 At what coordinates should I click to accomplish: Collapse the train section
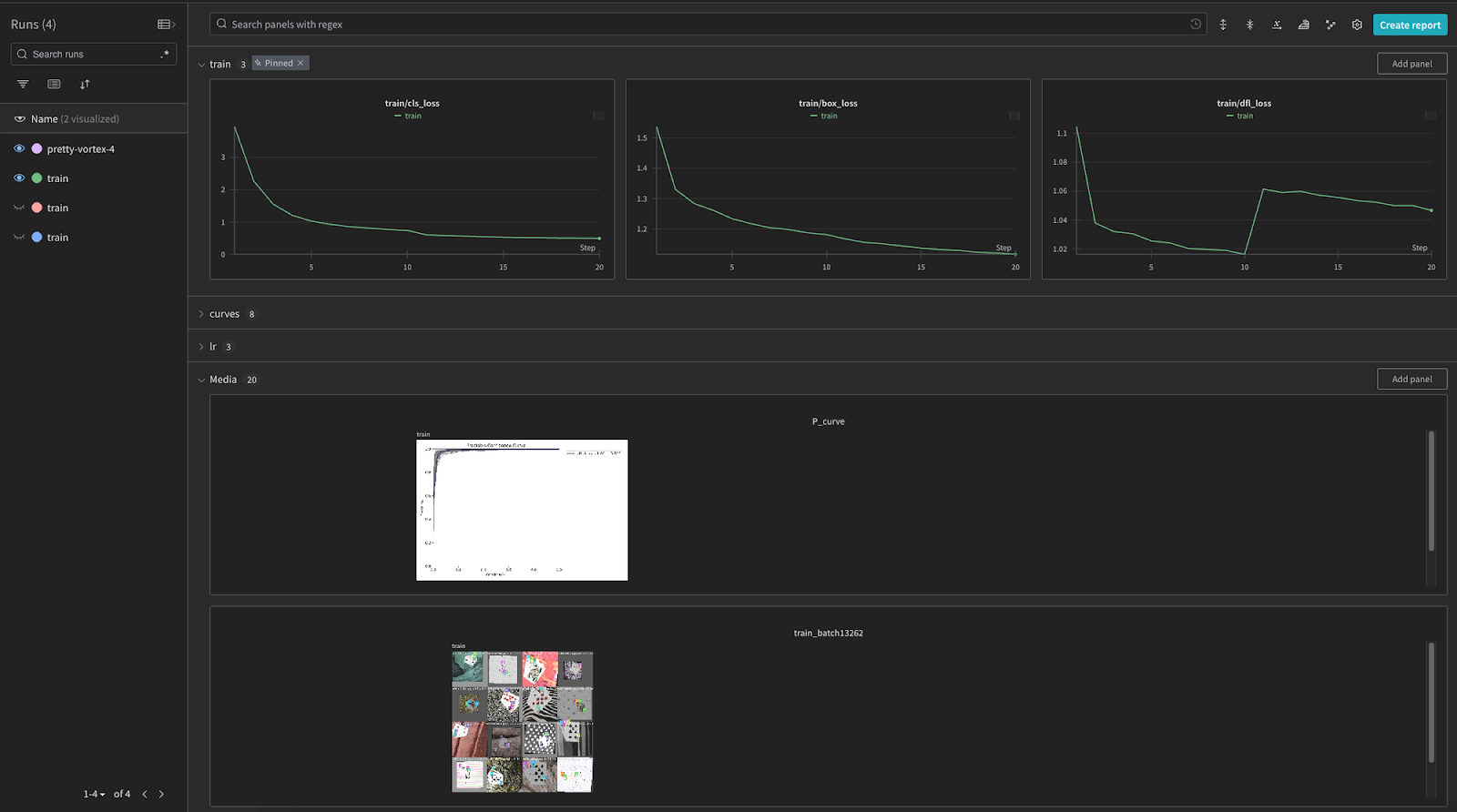201,65
